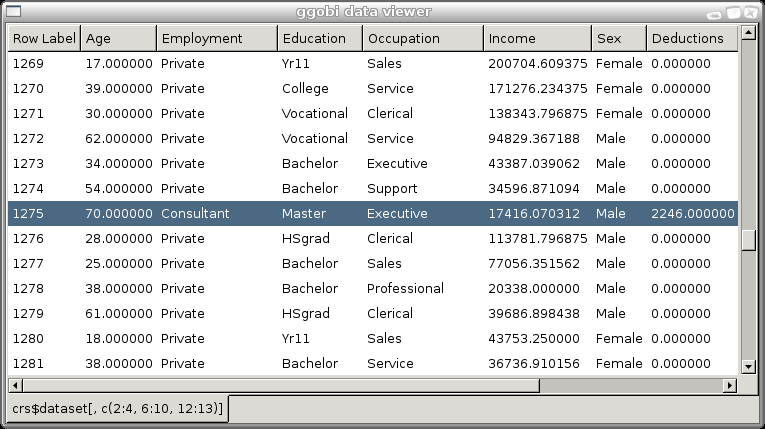This screenshot has height=429, width=765.
Task: Select the crs$dataset tab
Action: coord(117,409)
